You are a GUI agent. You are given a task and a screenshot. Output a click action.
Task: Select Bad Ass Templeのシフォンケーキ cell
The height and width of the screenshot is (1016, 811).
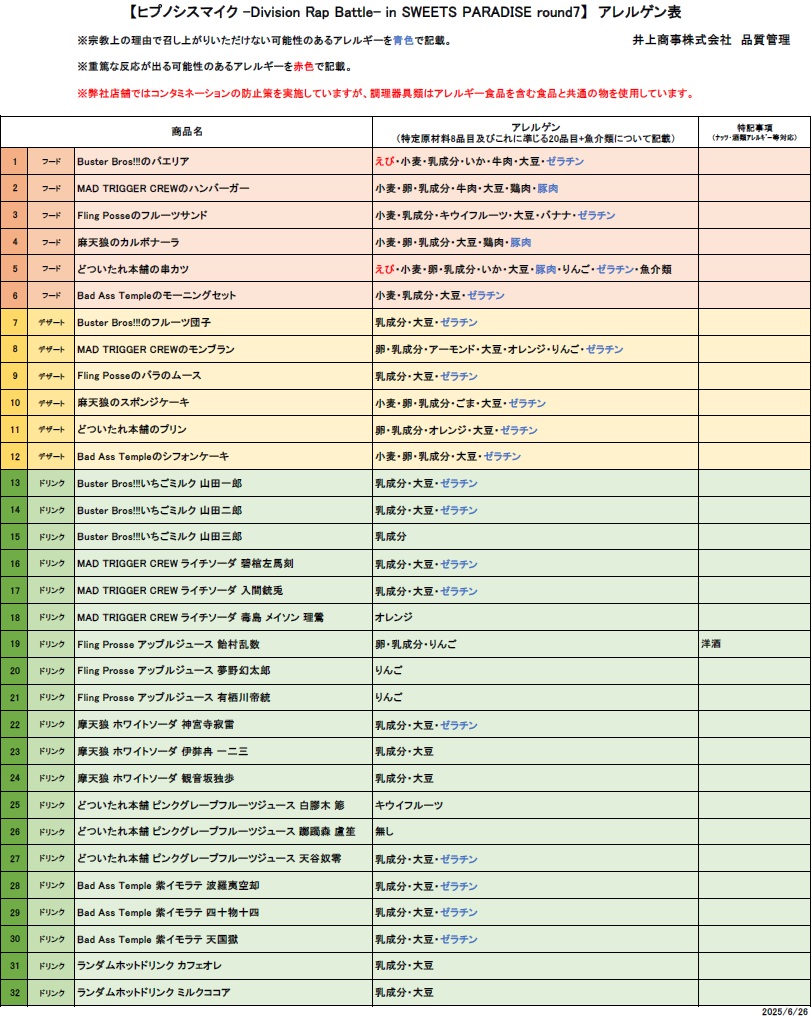pos(223,456)
